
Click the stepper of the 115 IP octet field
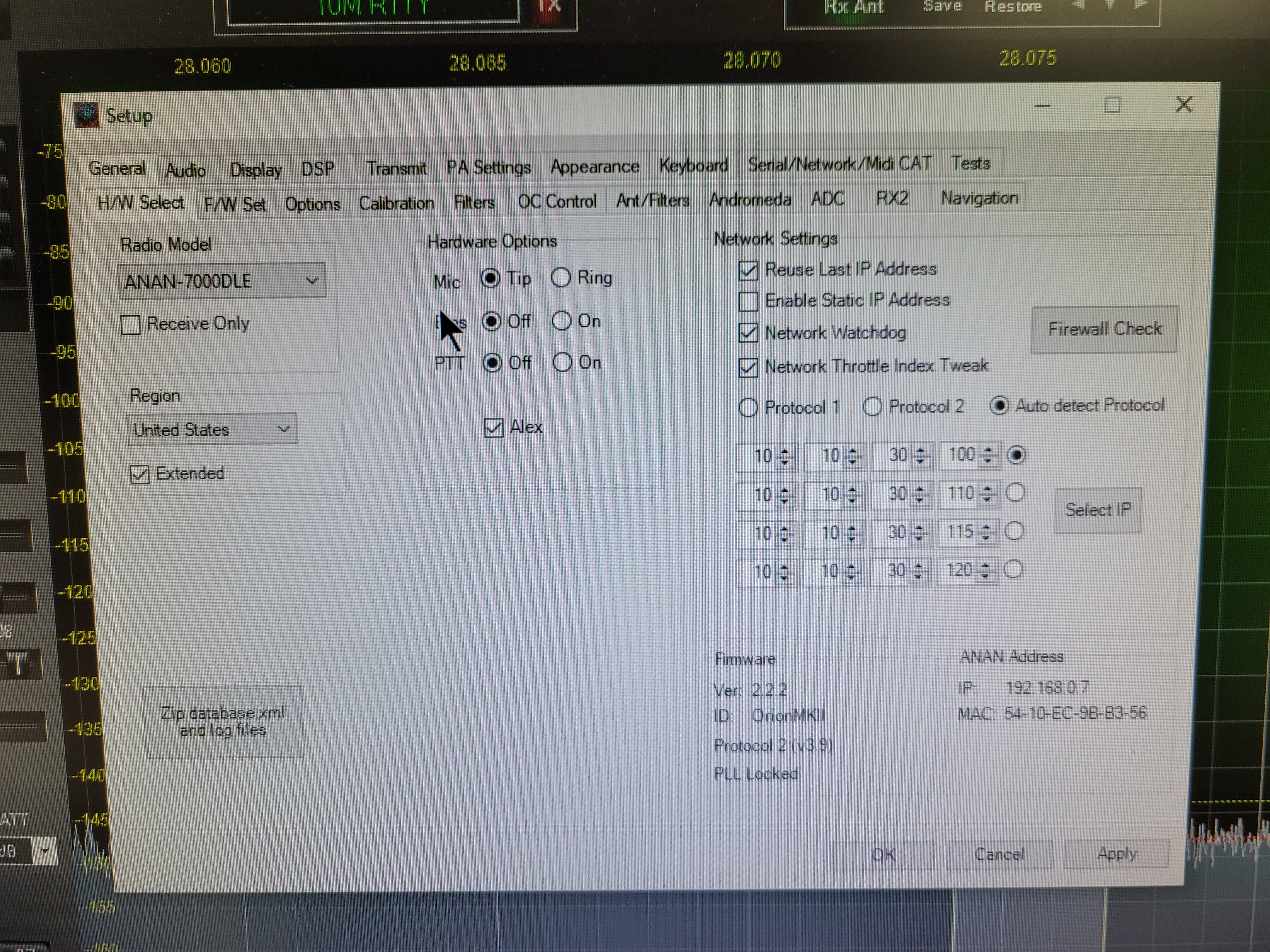[986, 532]
